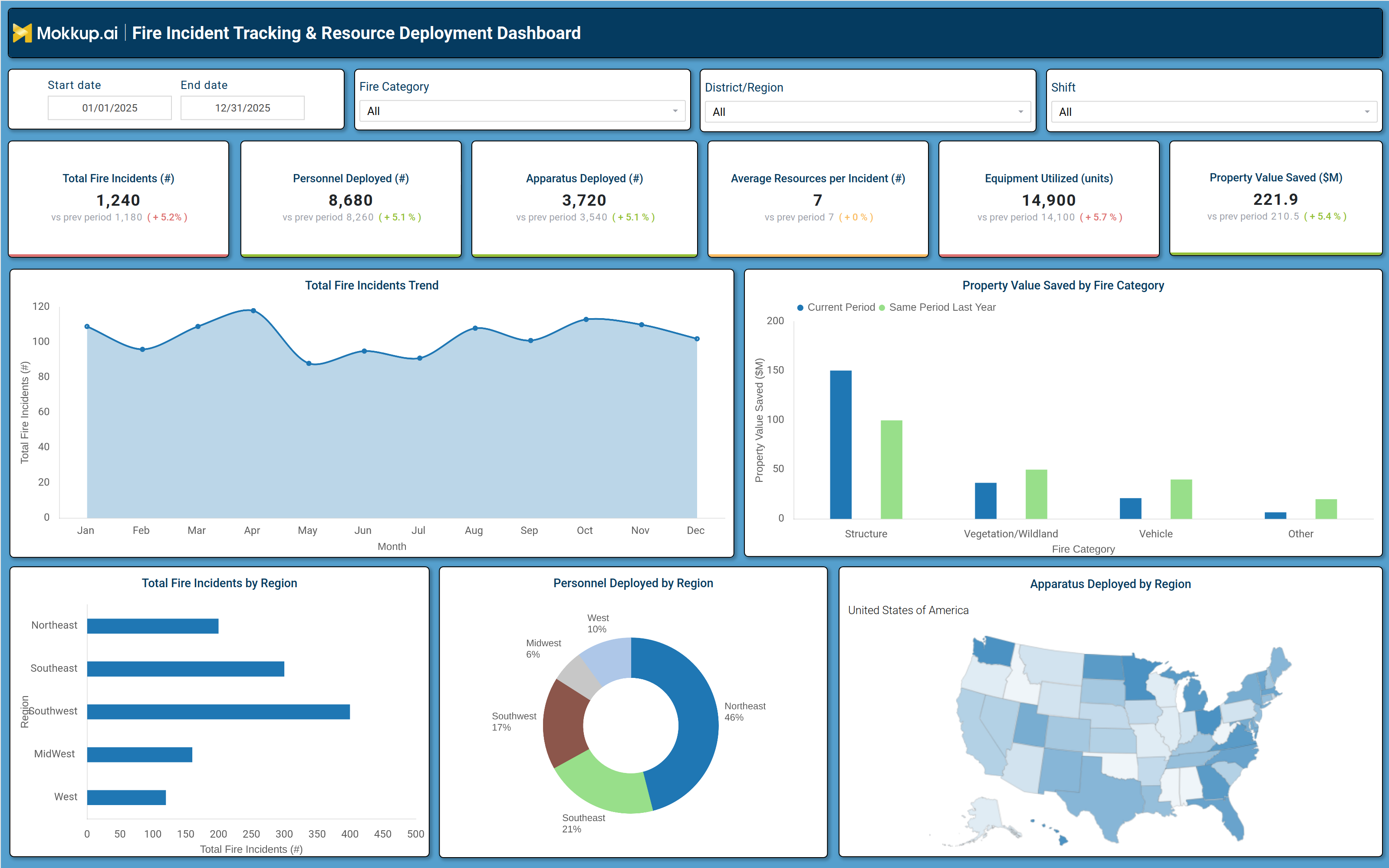This screenshot has height=868, width=1389.
Task: Click the End date input field
Action: [242, 108]
